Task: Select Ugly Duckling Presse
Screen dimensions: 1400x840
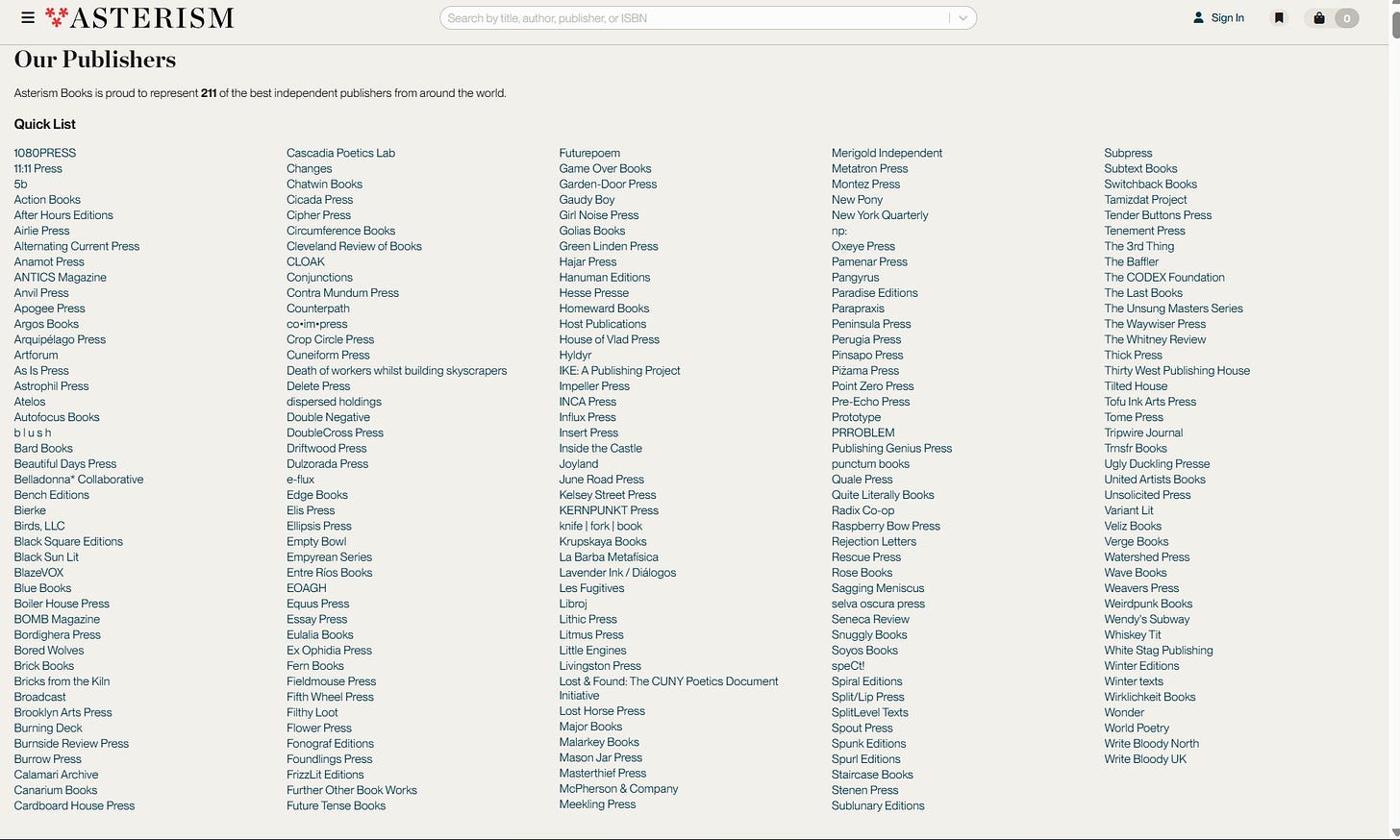Action: pos(1157,463)
